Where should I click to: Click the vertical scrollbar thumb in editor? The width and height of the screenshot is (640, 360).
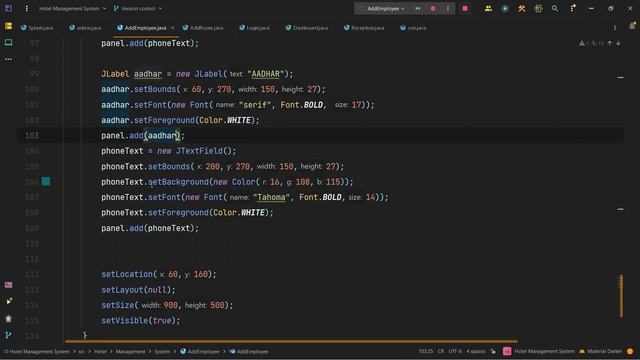click(x=621, y=296)
